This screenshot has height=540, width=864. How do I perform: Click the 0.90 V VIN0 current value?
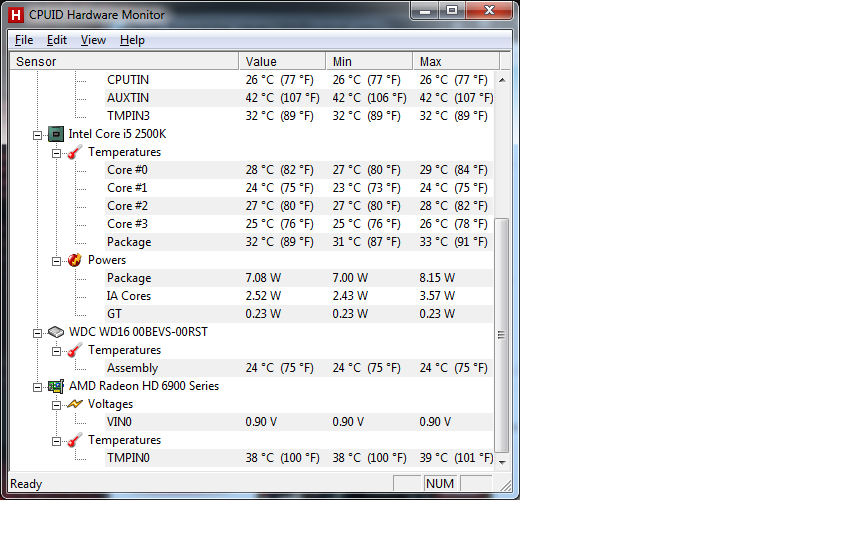(261, 422)
